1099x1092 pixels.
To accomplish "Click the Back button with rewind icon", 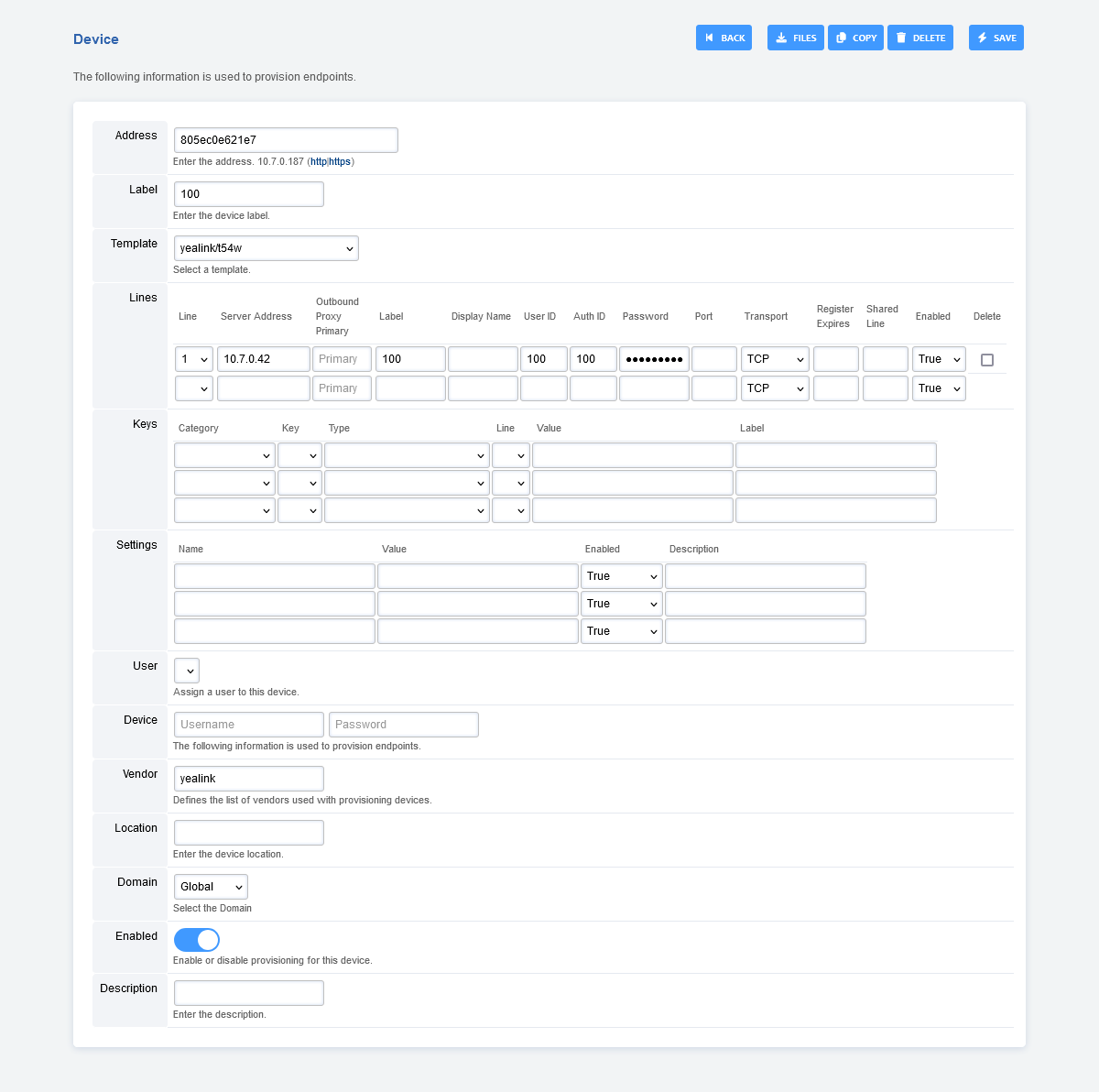I will click(x=724, y=38).
